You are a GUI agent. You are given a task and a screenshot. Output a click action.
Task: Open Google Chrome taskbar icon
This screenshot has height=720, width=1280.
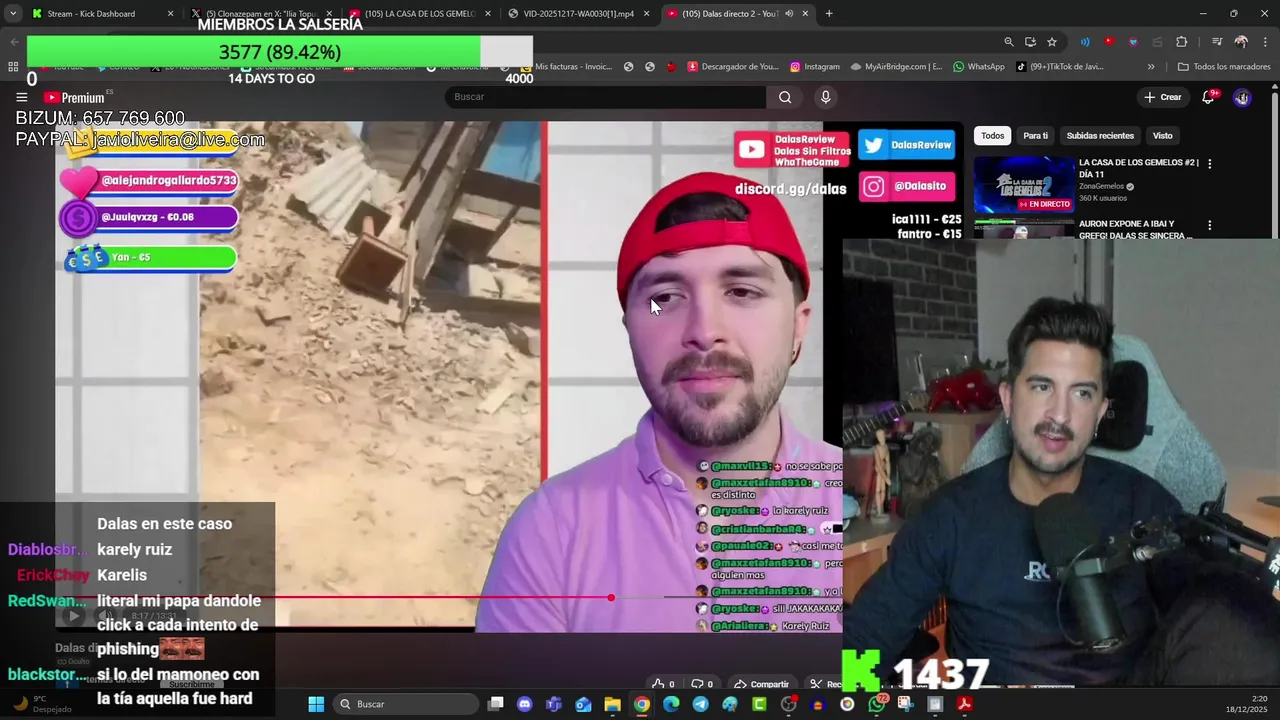(642, 704)
